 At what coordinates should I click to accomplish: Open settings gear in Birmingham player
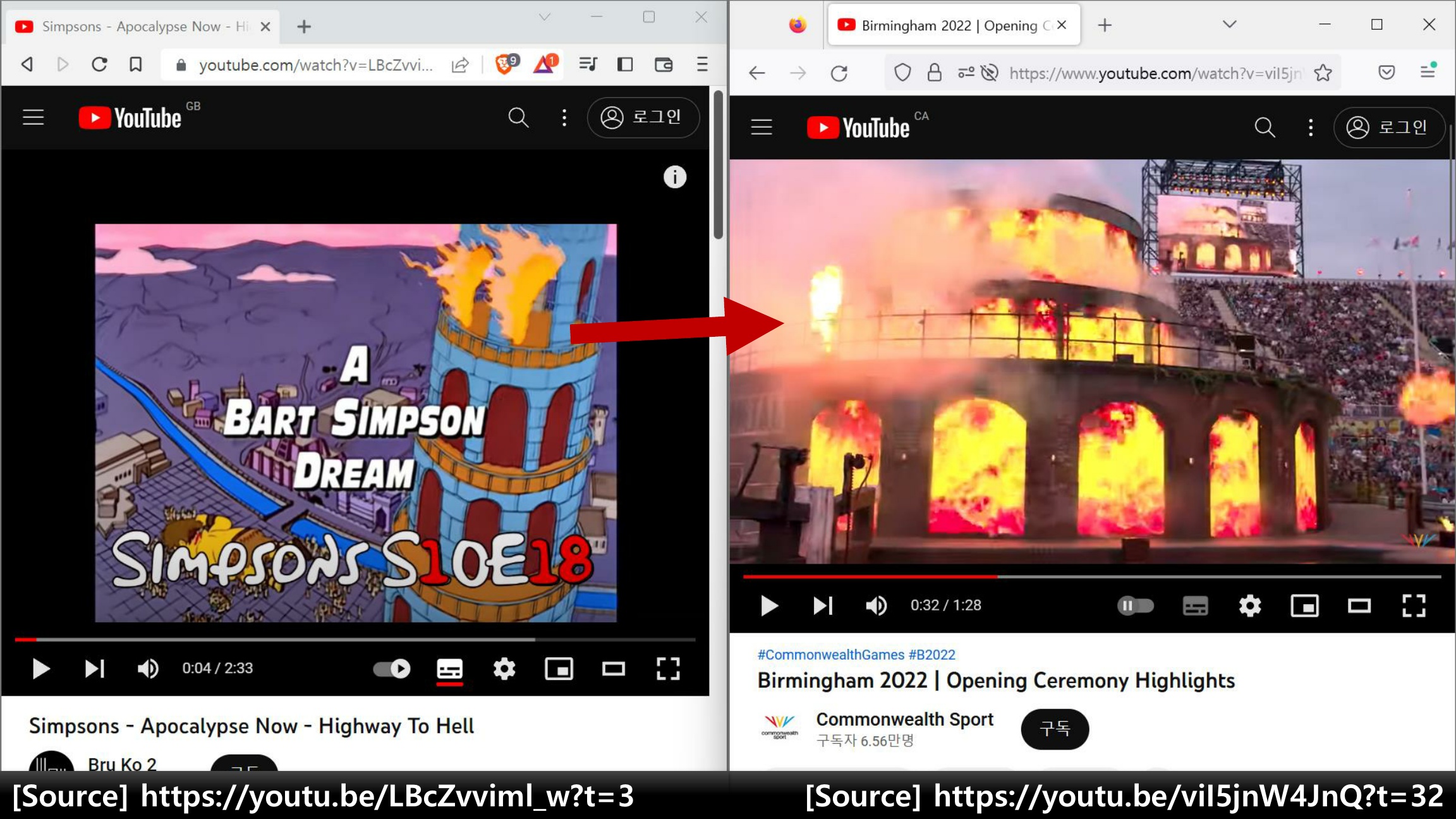tap(1250, 606)
